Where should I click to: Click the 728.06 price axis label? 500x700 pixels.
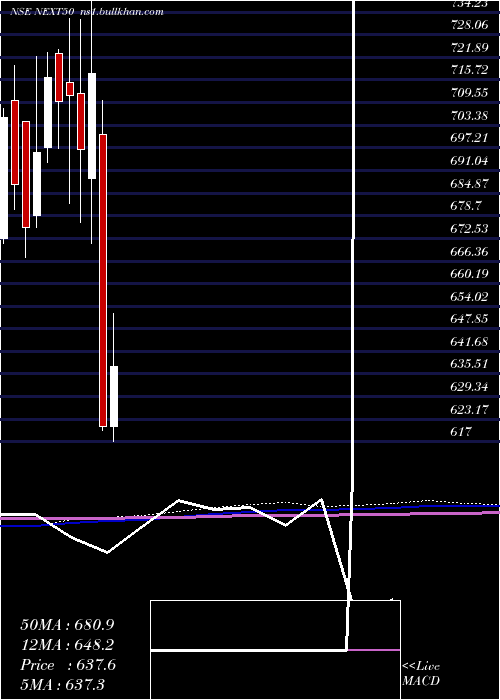pyautogui.click(x=469, y=25)
